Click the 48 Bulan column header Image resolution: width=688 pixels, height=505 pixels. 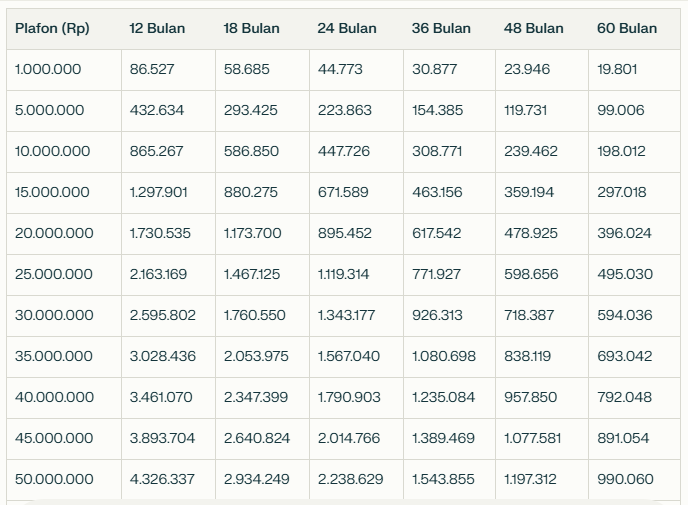534,28
